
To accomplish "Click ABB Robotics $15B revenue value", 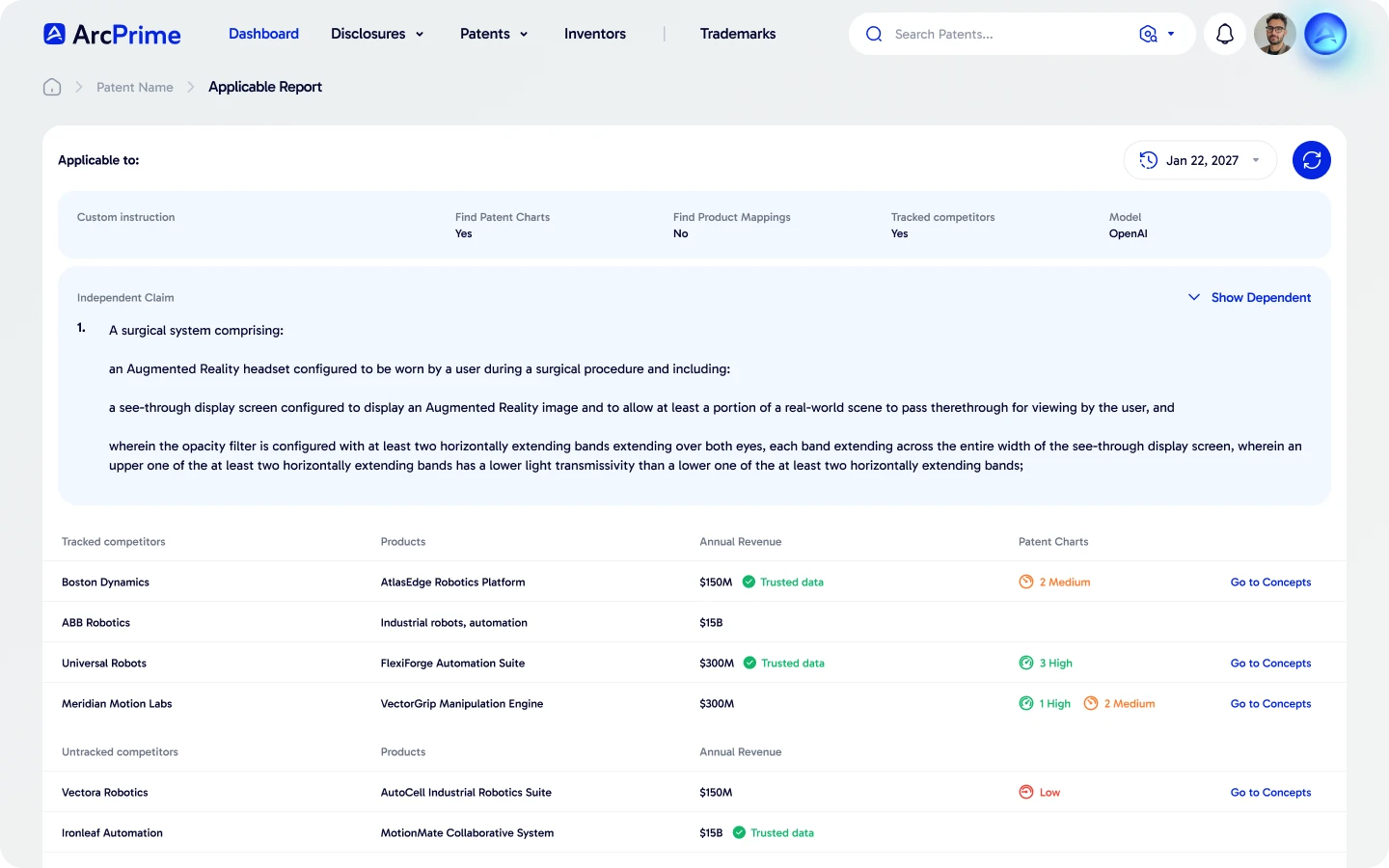I will click(711, 622).
